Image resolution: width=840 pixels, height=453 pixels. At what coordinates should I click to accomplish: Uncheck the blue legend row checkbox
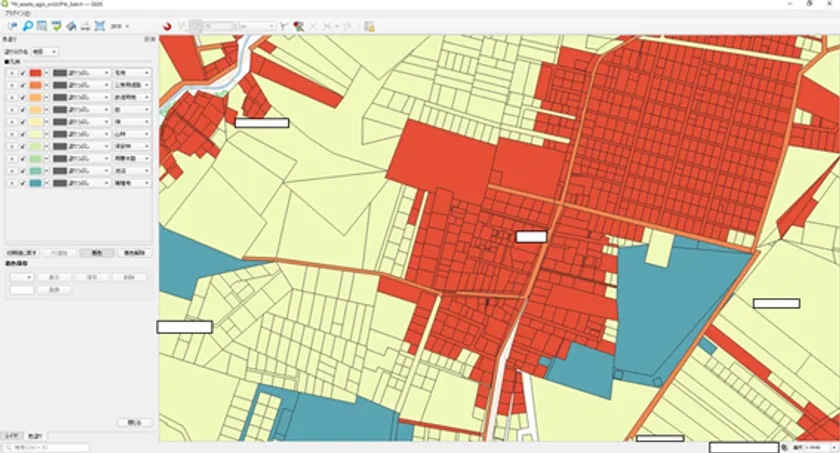tap(22, 184)
